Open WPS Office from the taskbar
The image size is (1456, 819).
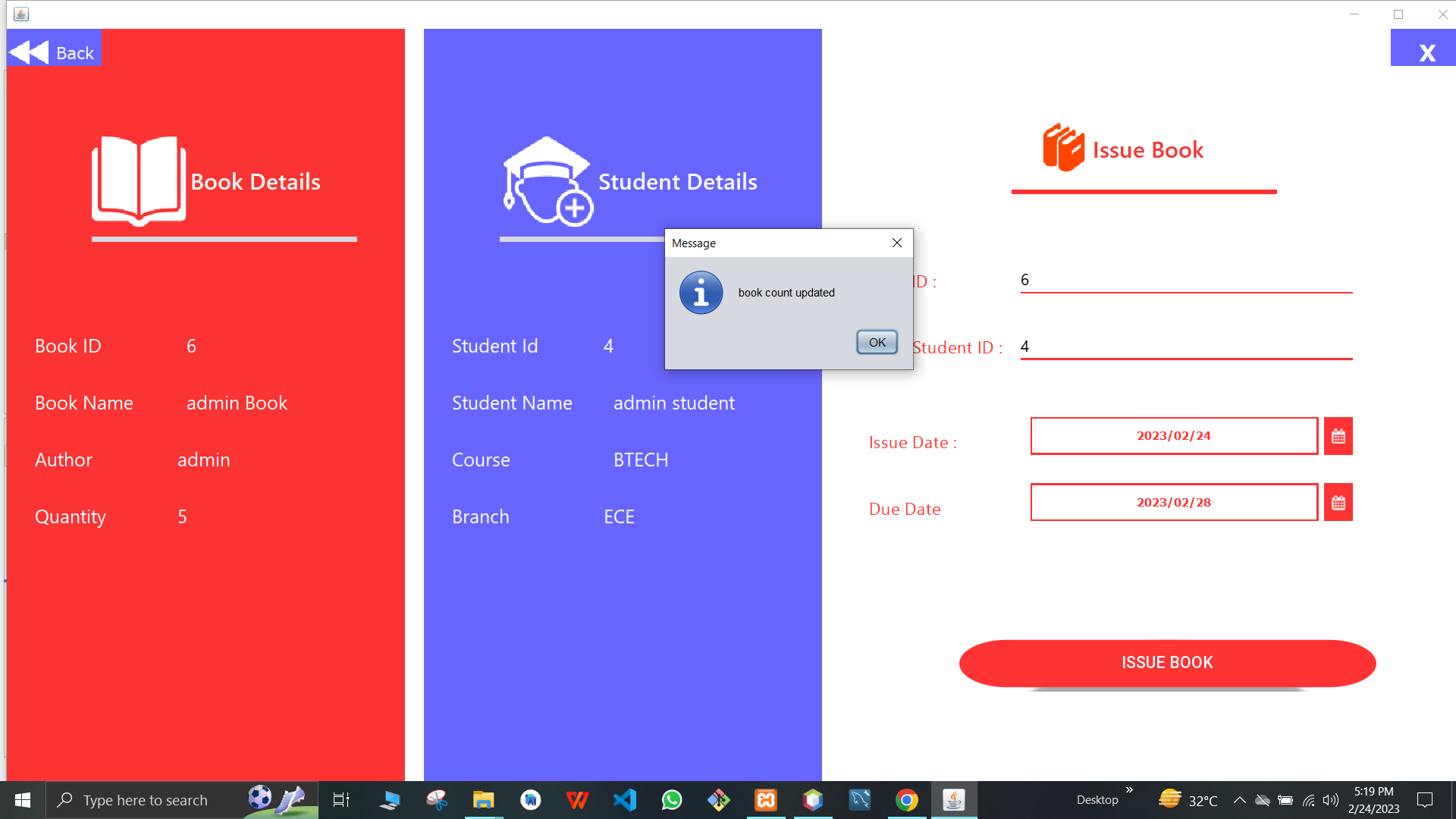(x=577, y=800)
